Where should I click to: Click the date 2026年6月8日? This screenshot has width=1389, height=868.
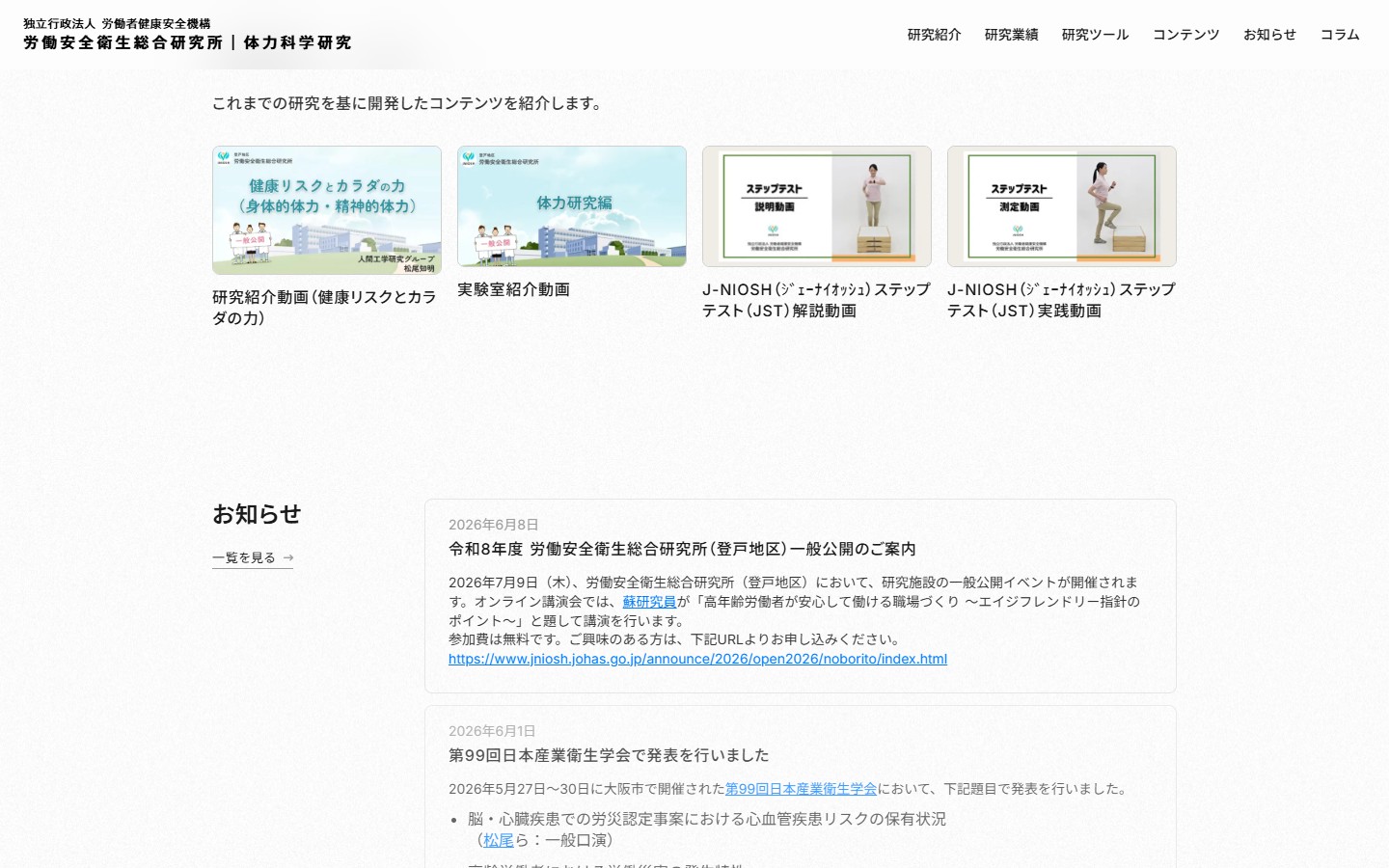[x=494, y=525]
